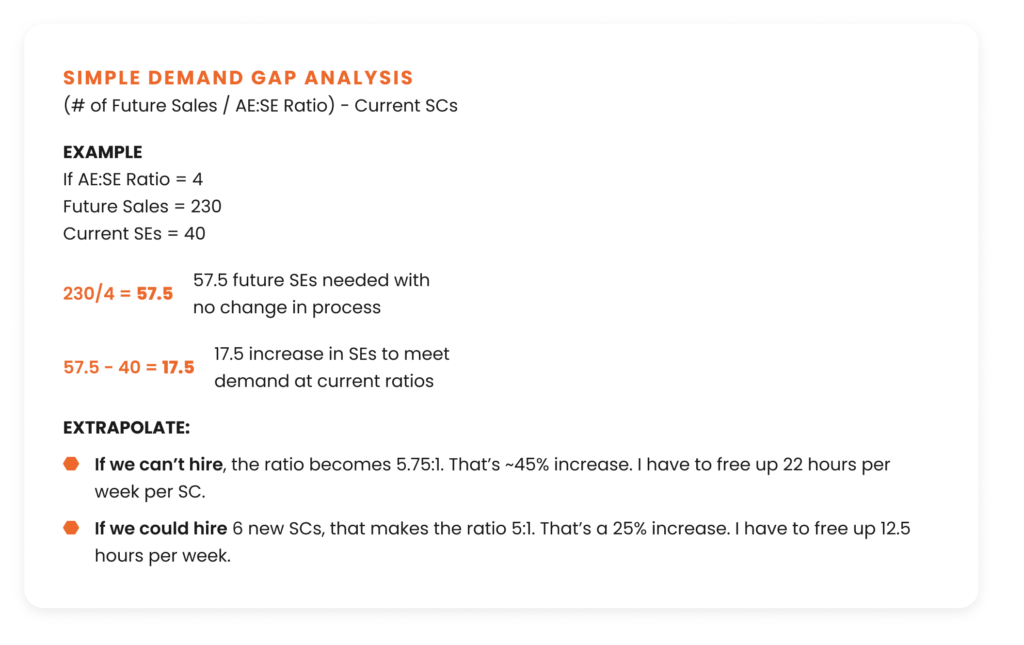Viewport: 1024px width, 645px height.
Task: Click the "Current SEs = 40" line
Action: click(x=136, y=233)
